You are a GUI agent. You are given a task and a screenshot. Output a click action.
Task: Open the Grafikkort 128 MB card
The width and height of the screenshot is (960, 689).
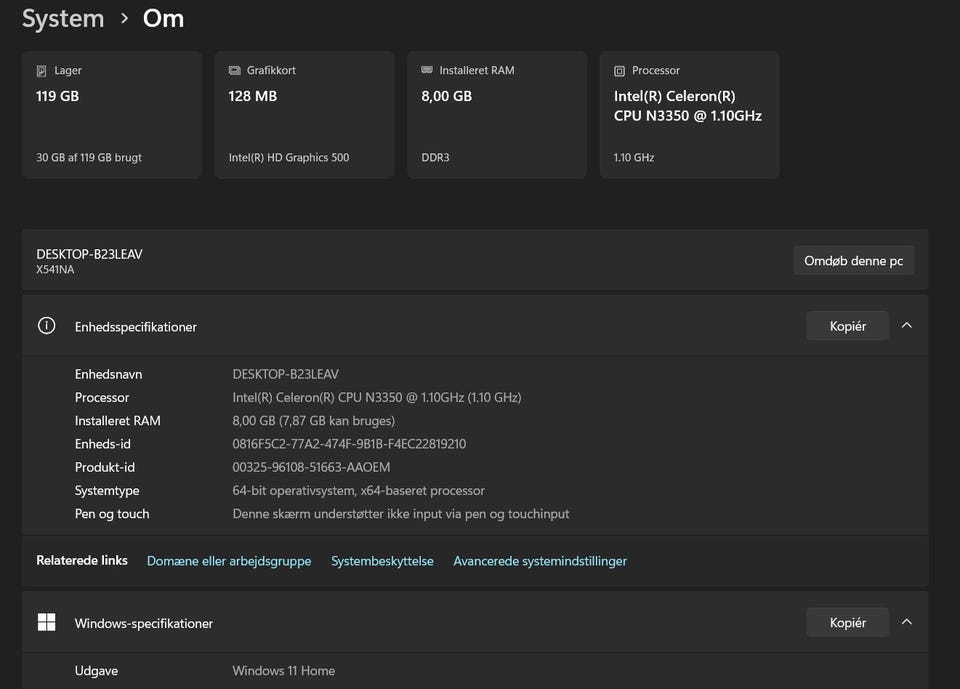[x=304, y=115]
